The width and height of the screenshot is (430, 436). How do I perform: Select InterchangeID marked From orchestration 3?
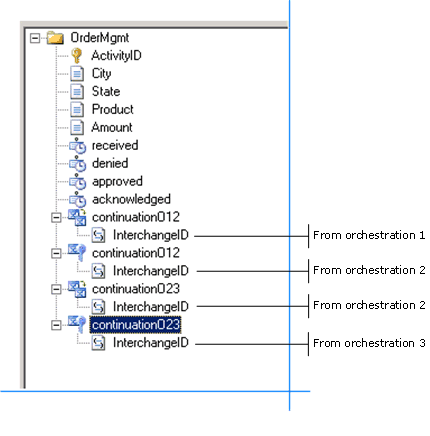click(x=151, y=343)
